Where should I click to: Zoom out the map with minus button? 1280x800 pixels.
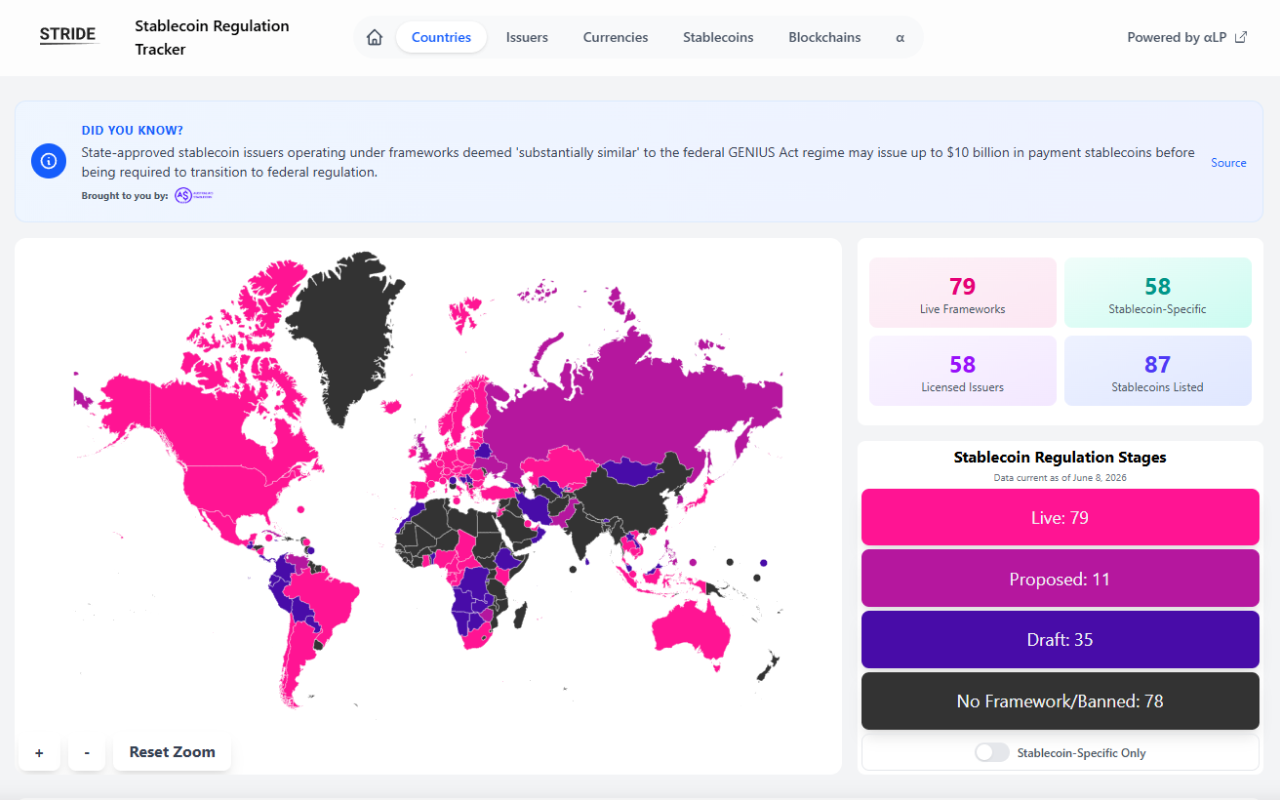pos(87,752)
